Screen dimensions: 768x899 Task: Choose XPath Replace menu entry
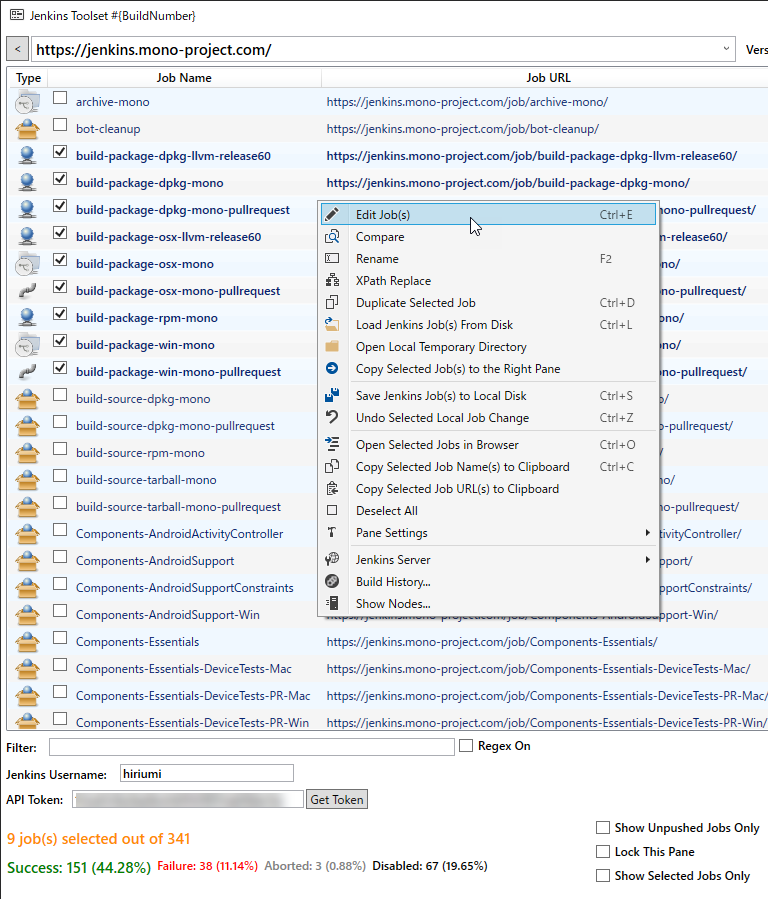[488, 281]
